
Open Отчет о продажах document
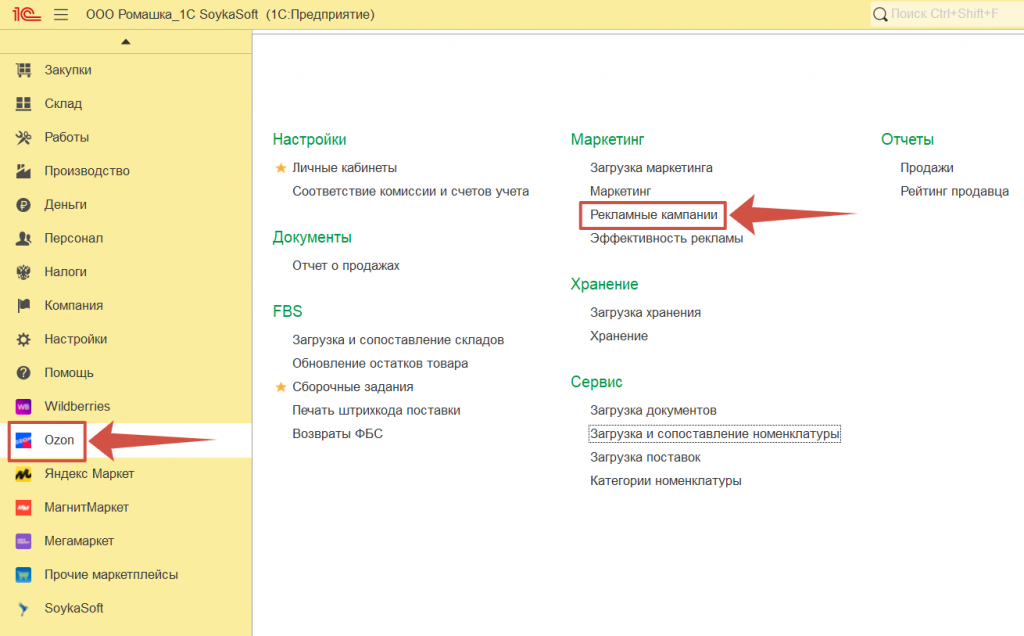pyautogui.click(x=345, y=265)
